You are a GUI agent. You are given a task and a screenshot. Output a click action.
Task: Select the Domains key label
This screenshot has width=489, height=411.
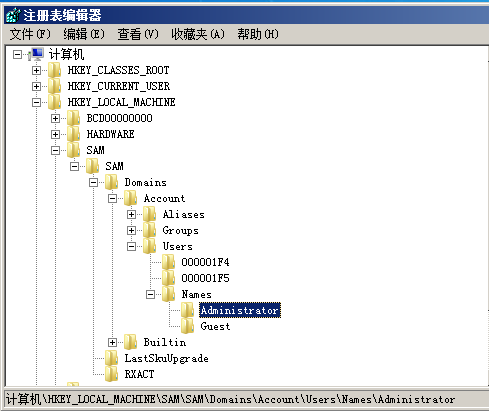145,182
